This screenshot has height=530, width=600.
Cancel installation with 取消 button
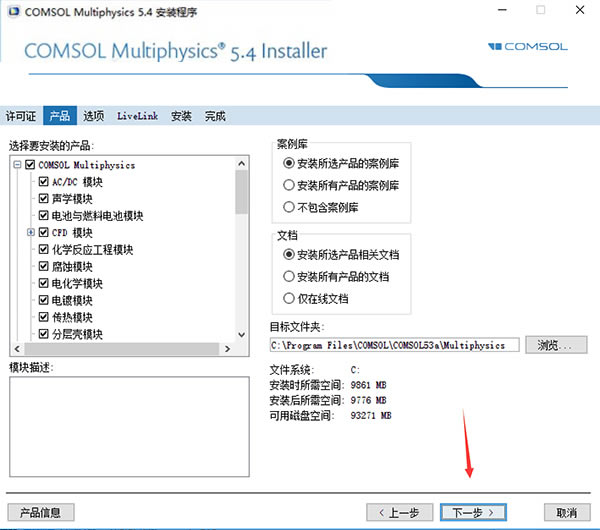tap(567, 512)
